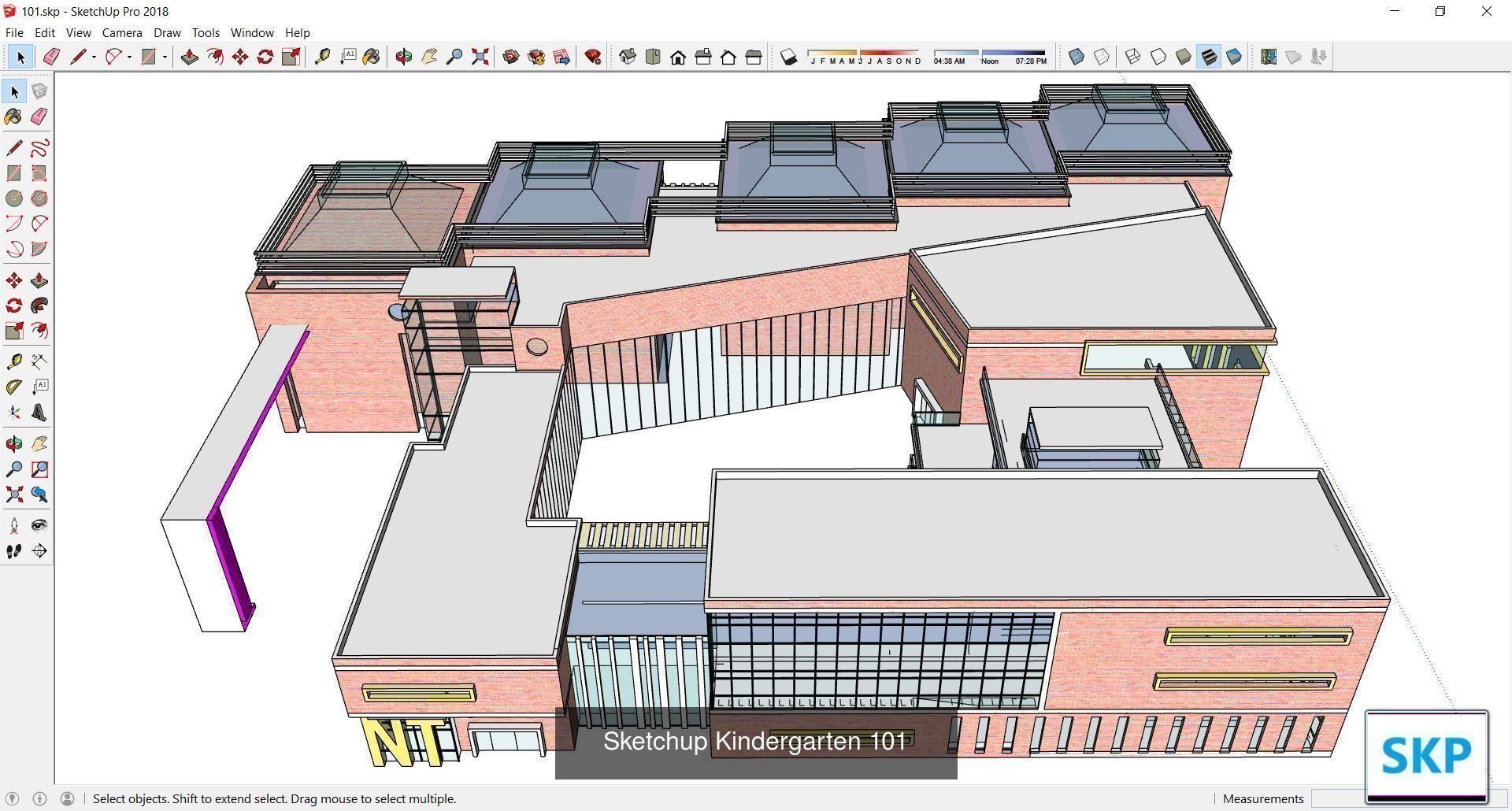Choose the Dimension tool in left panel
Screen dimensions: 1512x811
39,362
